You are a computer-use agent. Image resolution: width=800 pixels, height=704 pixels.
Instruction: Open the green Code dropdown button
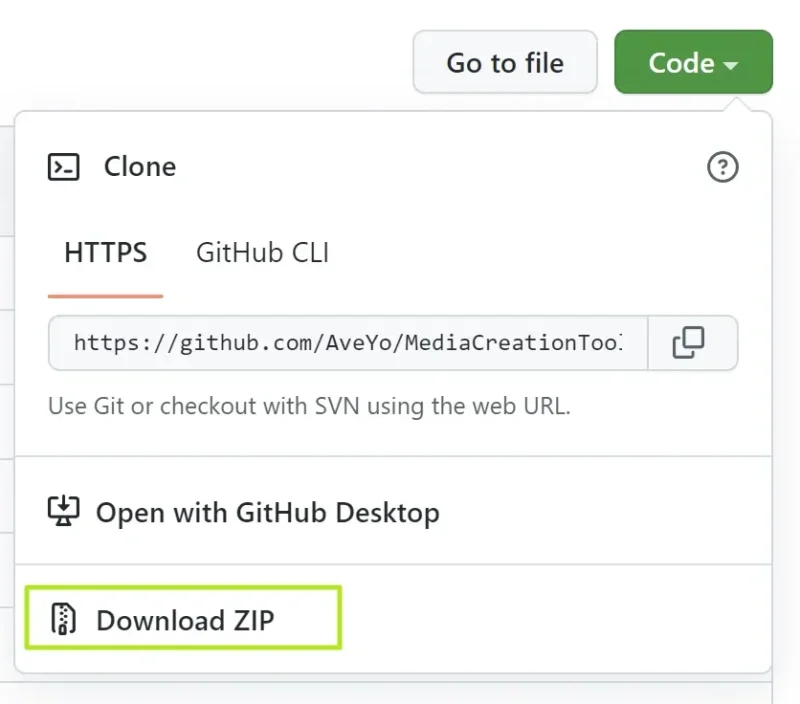[693, 63]
